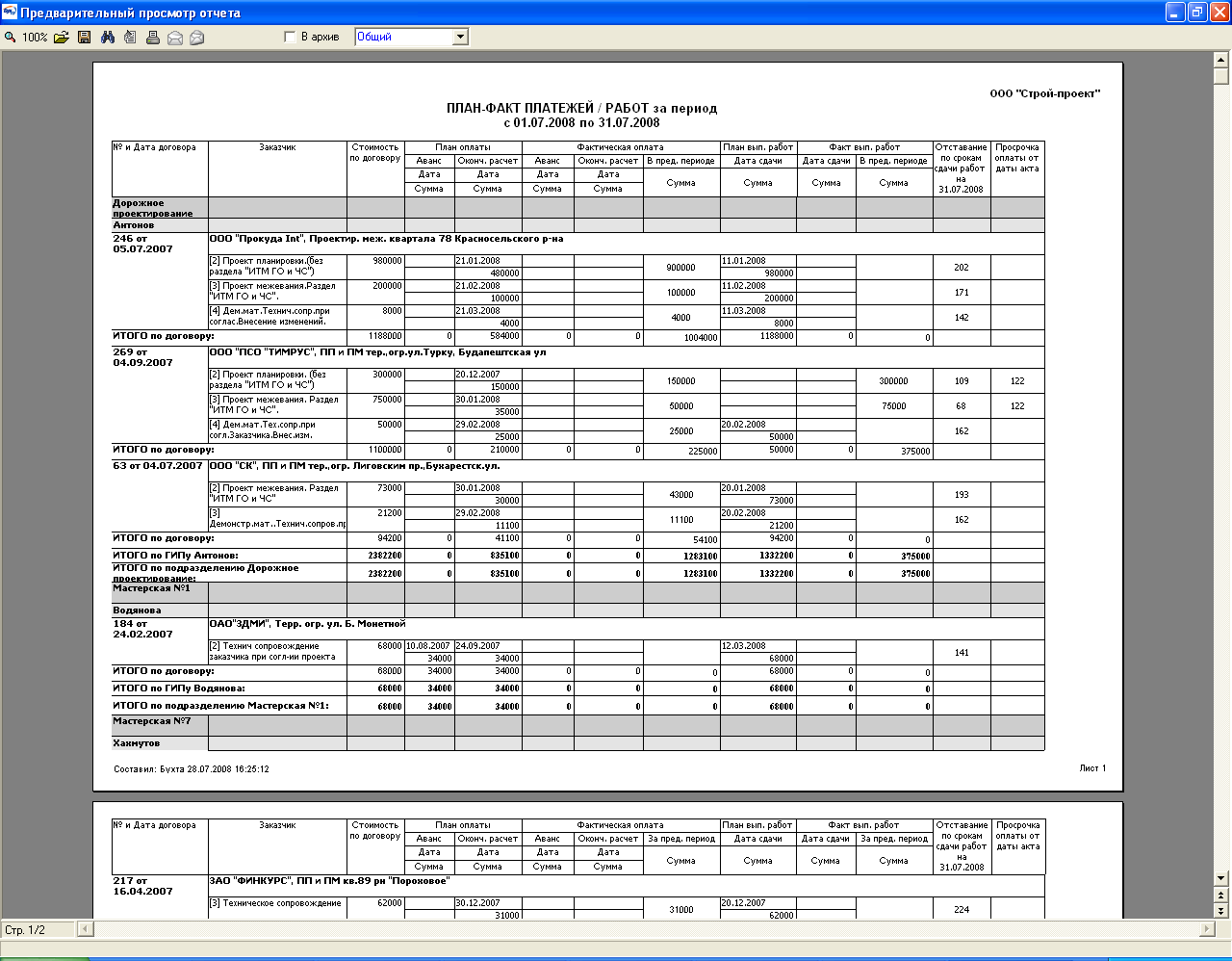Select contract '63 от 04.07.2007'
Screen dimensions: 1232x961
158,466
